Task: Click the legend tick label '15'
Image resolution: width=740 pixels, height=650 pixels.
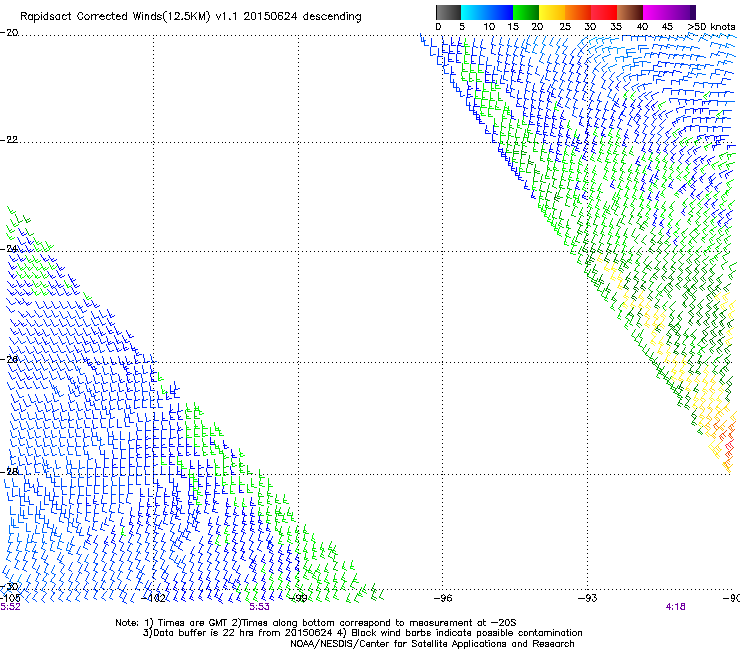Action: tap(513, 27)
